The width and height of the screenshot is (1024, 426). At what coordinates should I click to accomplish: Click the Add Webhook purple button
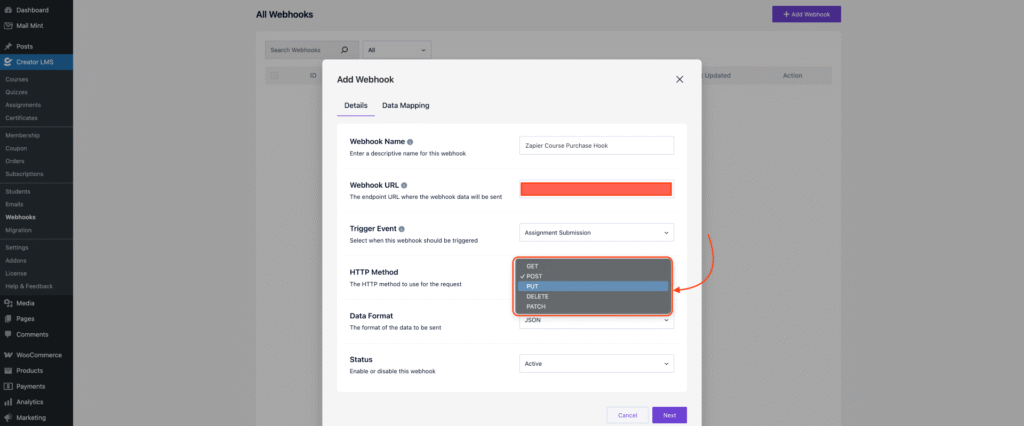point(806,14)
